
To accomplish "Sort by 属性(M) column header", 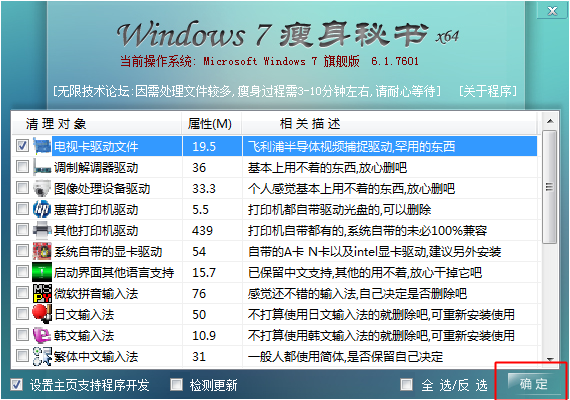I will pyautogui.click(x=212, y=124).
